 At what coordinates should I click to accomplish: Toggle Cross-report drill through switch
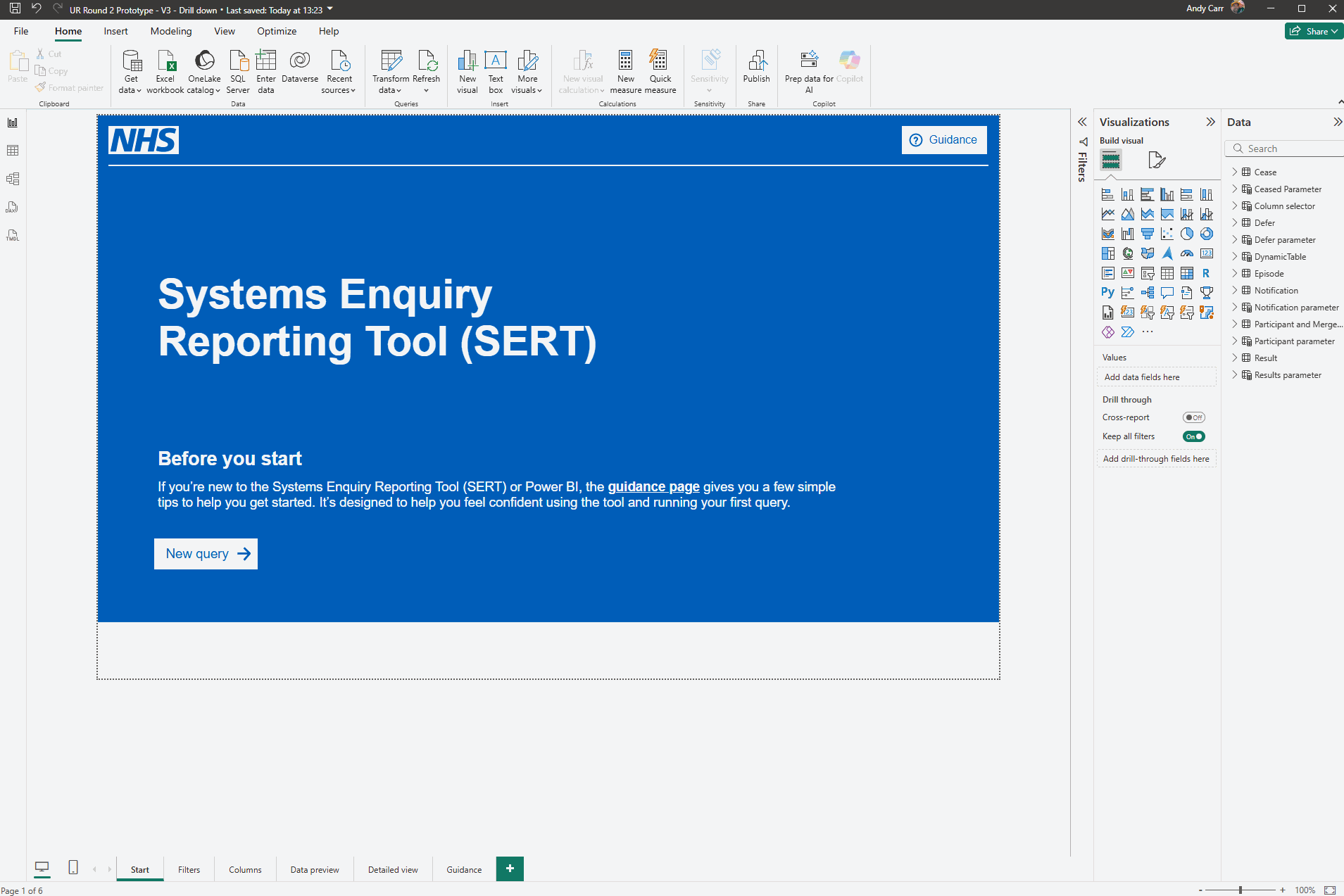click(1193, 417)
